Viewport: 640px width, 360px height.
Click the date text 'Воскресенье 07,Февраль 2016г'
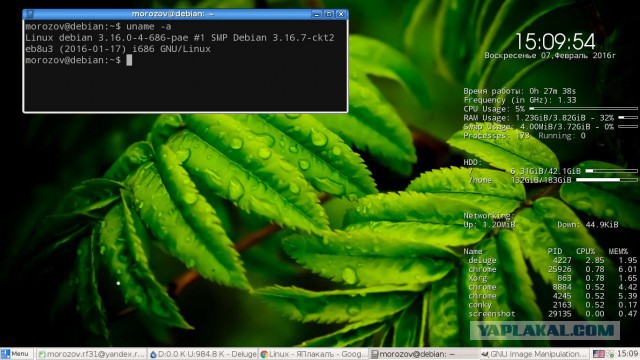point(550,56)
